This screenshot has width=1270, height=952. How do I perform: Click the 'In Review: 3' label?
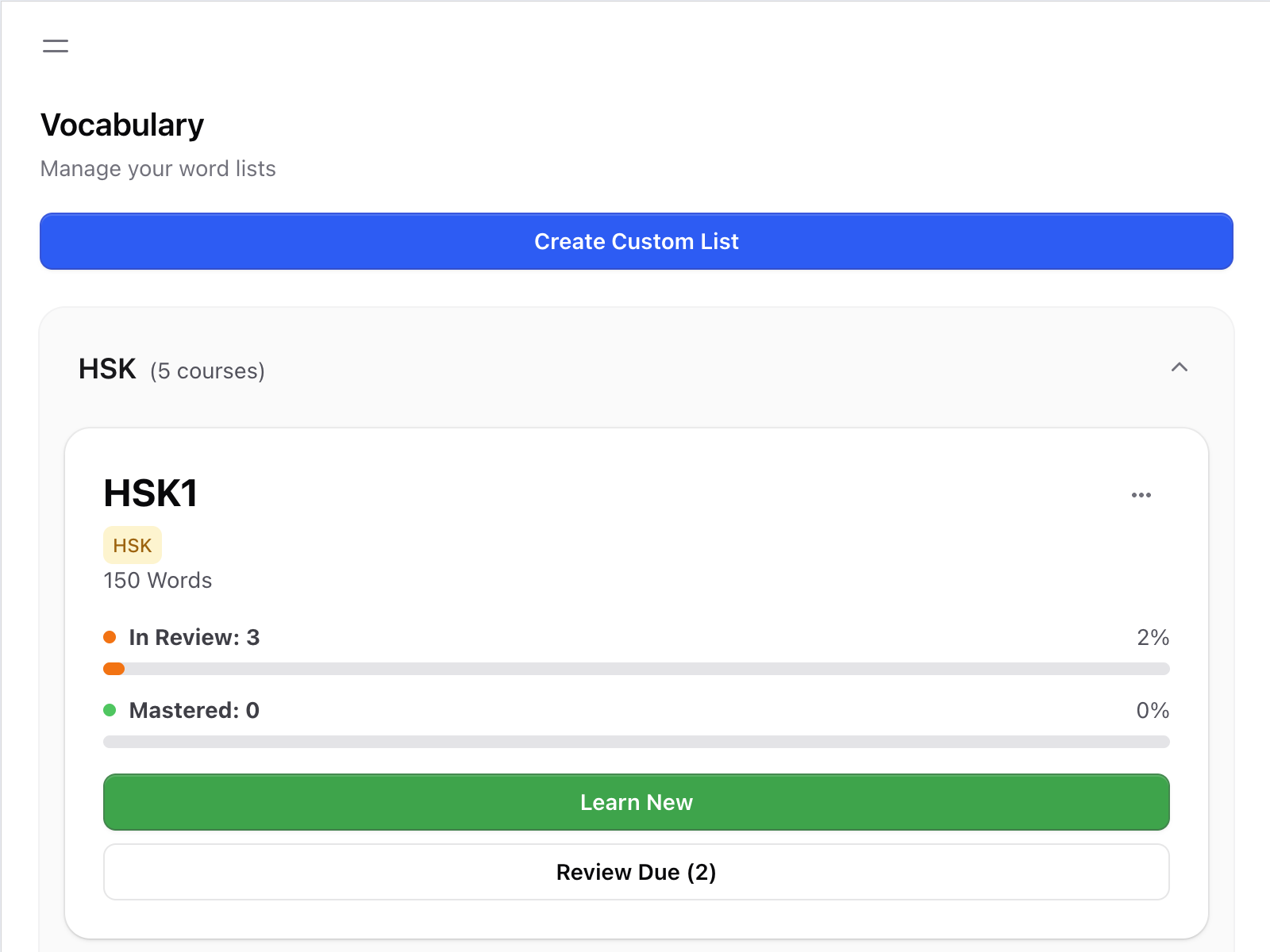[194, 637]
